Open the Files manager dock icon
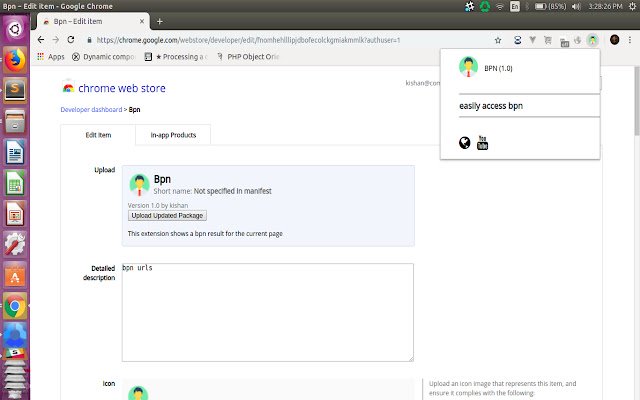Viewport: 640px width, 400px height. pos(15,121)
